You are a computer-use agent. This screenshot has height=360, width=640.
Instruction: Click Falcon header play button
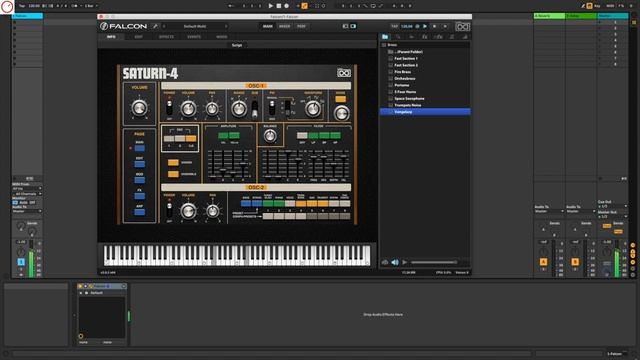click(x=425, y=26)
